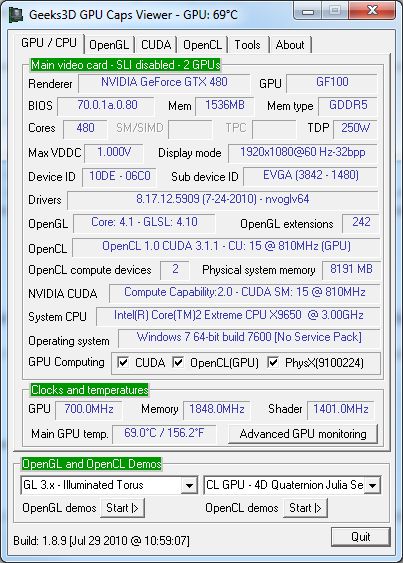Open the About tab
The image size is (403, 563).
point(290,45)
